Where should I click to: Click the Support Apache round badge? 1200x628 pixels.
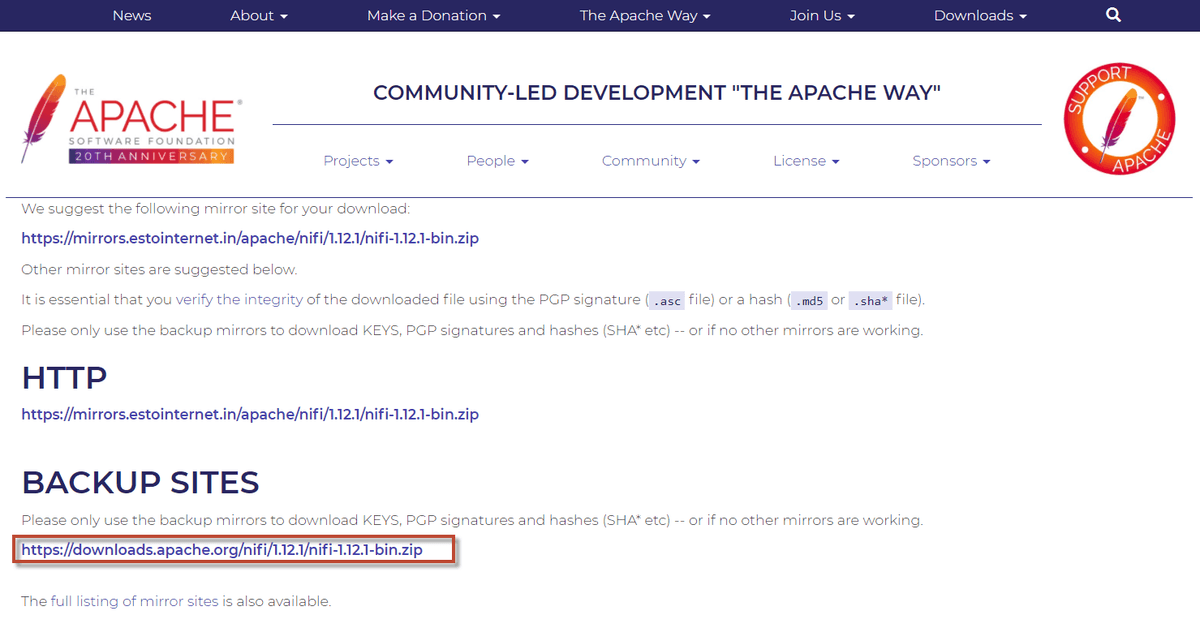pyautogui.click(x=1118, y=120)
